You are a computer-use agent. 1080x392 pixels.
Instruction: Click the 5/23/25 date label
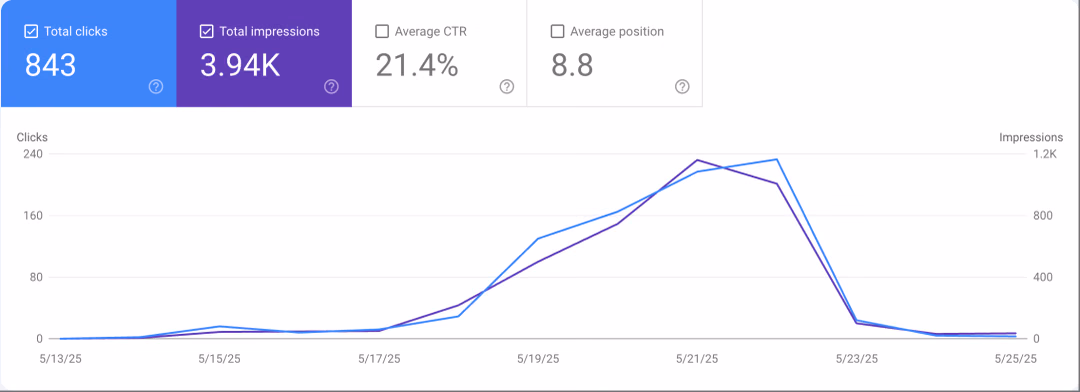pos(857,359)
